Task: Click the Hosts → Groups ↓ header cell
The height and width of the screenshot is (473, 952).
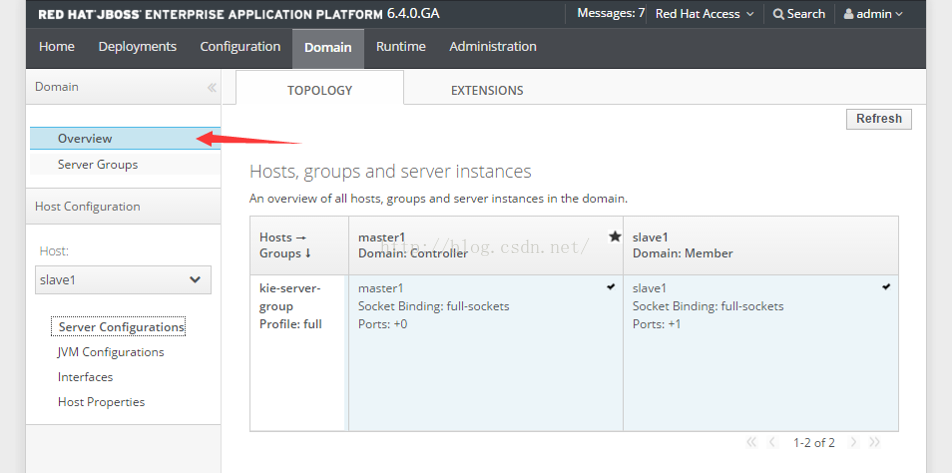Action: coord(299,245)
